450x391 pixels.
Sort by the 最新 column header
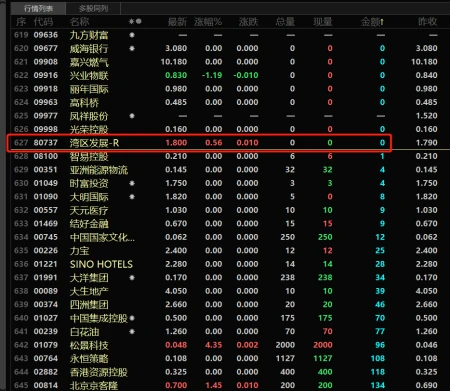[x=177, y=22]
